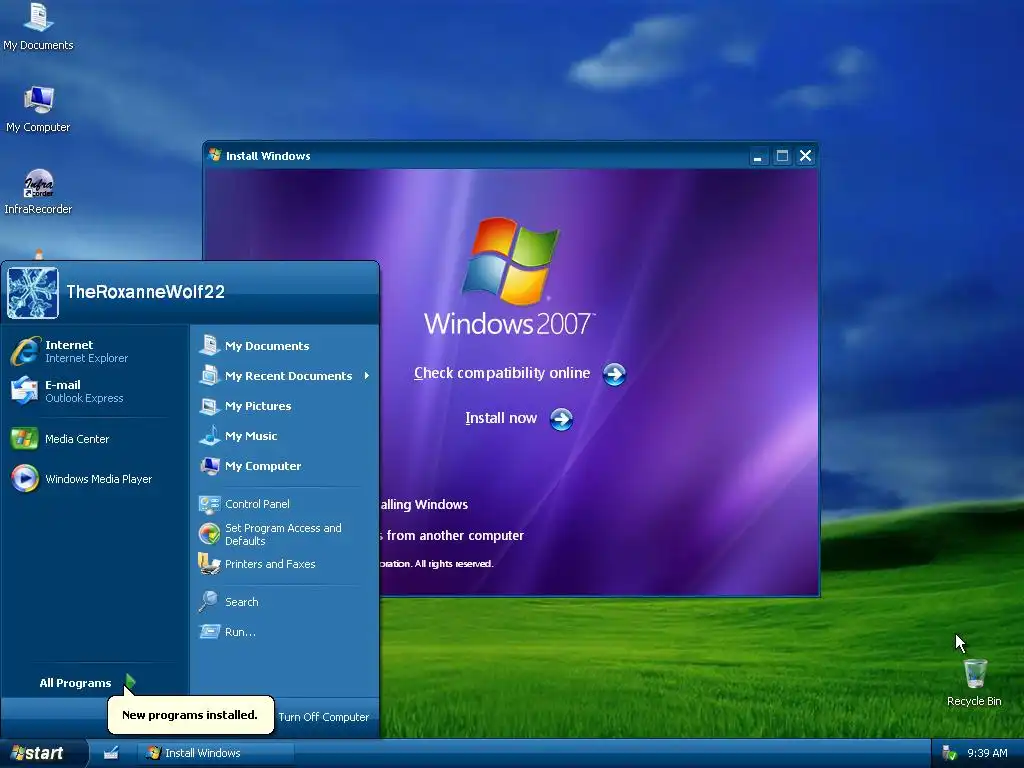Image resolution: width=1024 pixels, height=768 pixels.
Task: Select the Recycle Bin on desktop
Action: point(974,682)
